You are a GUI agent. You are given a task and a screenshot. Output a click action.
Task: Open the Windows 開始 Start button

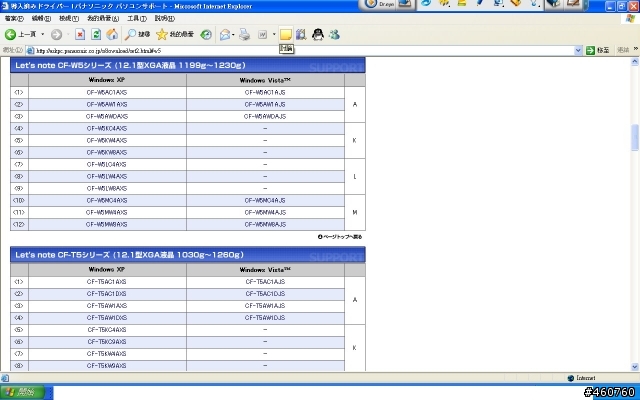(x=22, y=393)
